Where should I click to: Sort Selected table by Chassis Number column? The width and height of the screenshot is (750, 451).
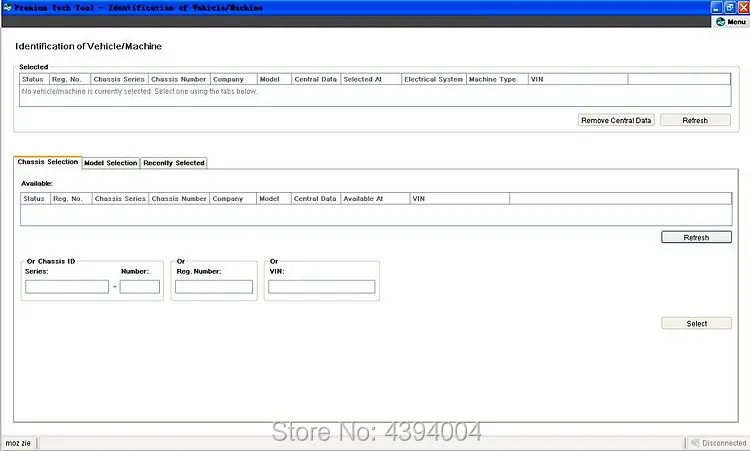pyautogui.click(x=179, y=79)
